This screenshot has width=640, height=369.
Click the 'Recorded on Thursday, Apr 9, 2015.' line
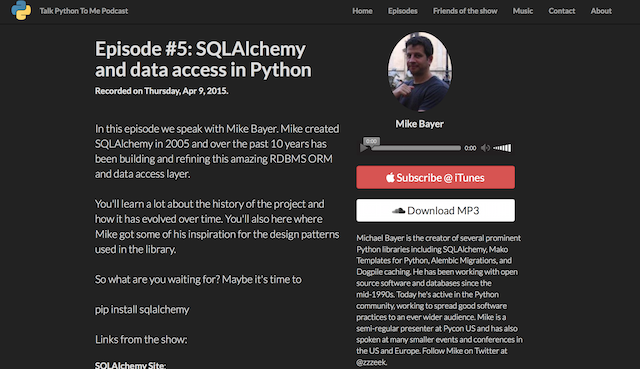pos(162,91)
